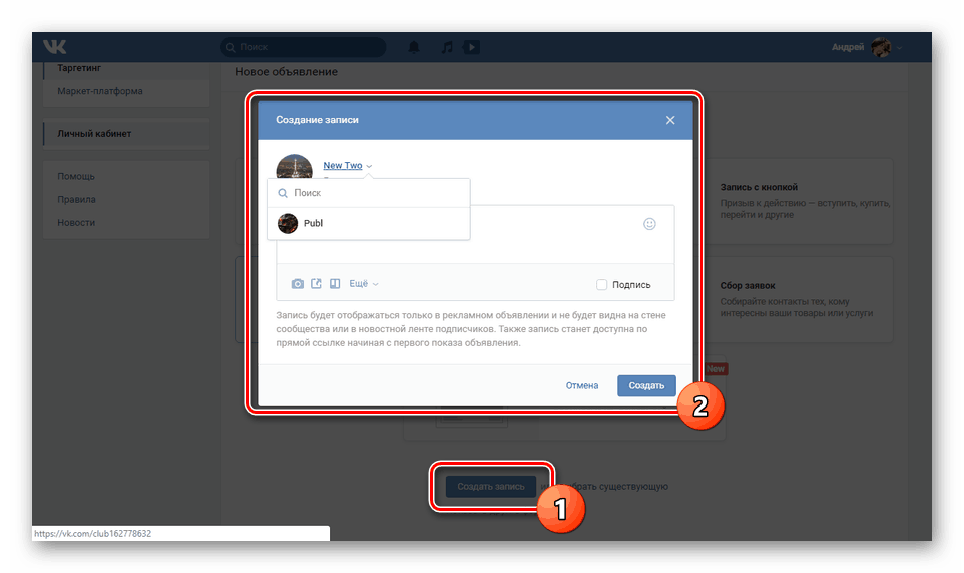The height and width of the screenshot is (573, 964).
Task: Click the Создать запись button behind dialog
Action: point(491,486)
